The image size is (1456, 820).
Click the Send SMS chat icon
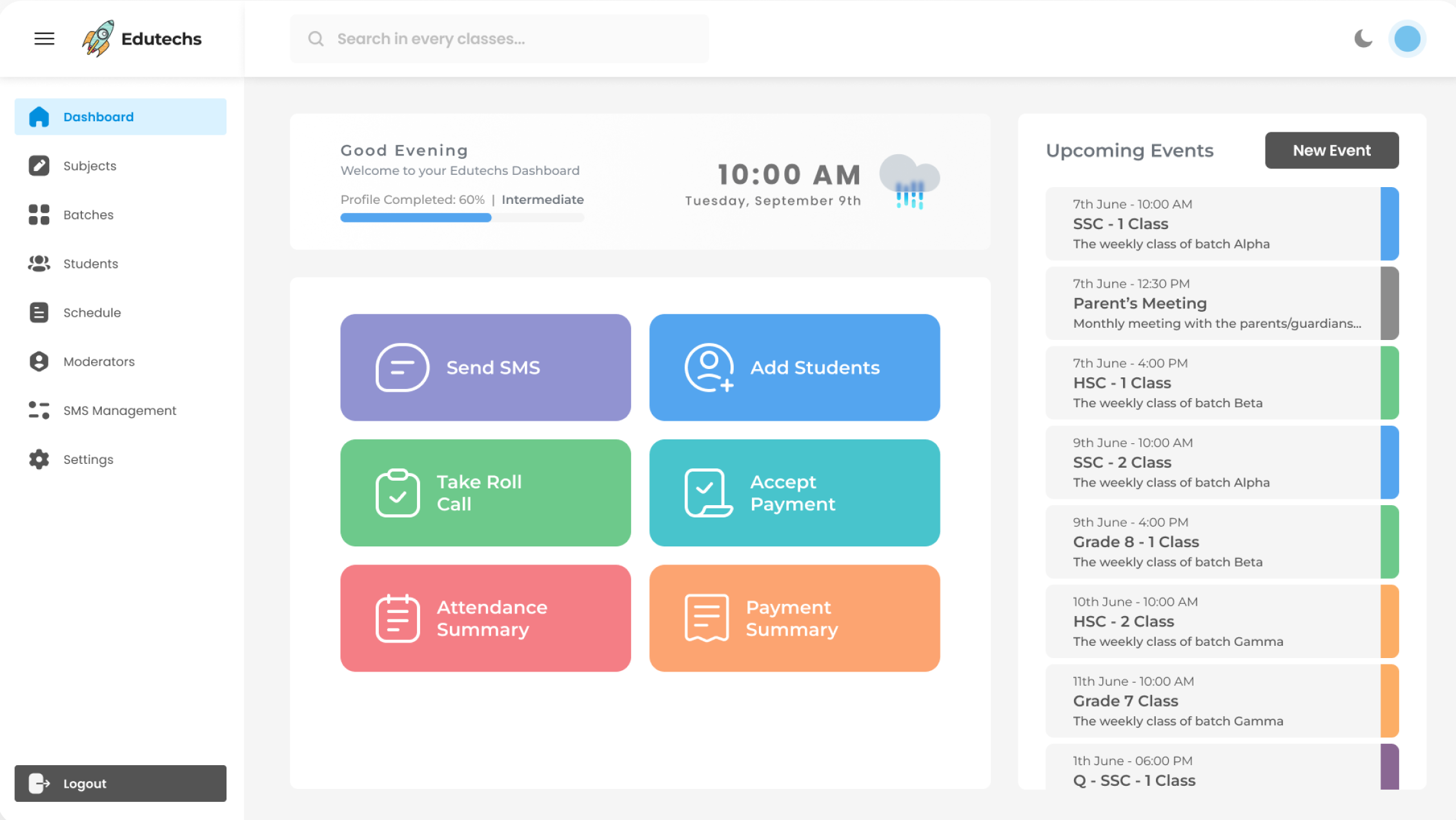402,367
